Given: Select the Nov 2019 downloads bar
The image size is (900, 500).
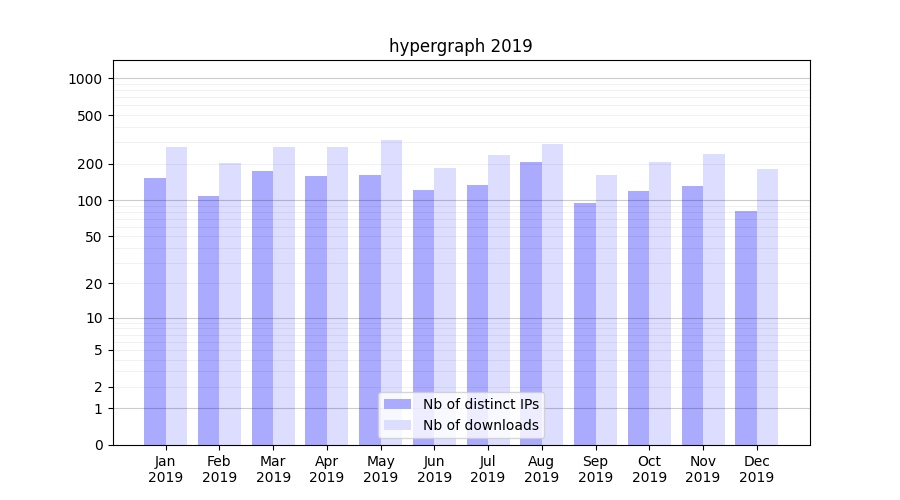Looking at the screenshot, I should click(x=714, y=299).
